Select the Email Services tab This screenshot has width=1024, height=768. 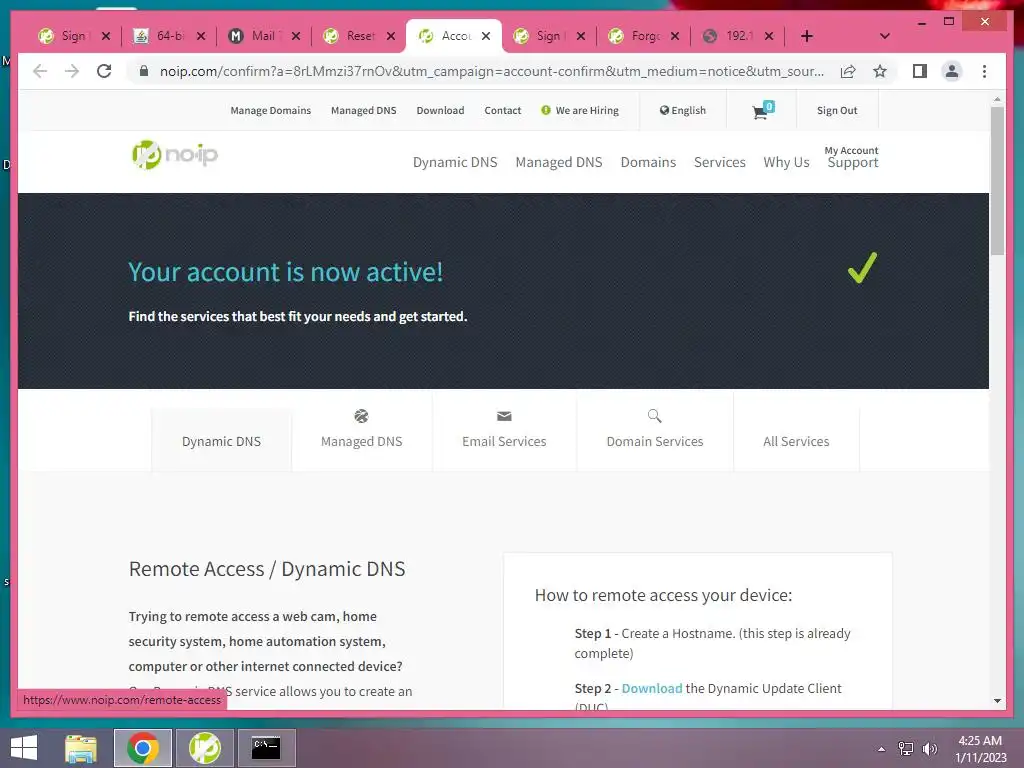pos(504,431)
